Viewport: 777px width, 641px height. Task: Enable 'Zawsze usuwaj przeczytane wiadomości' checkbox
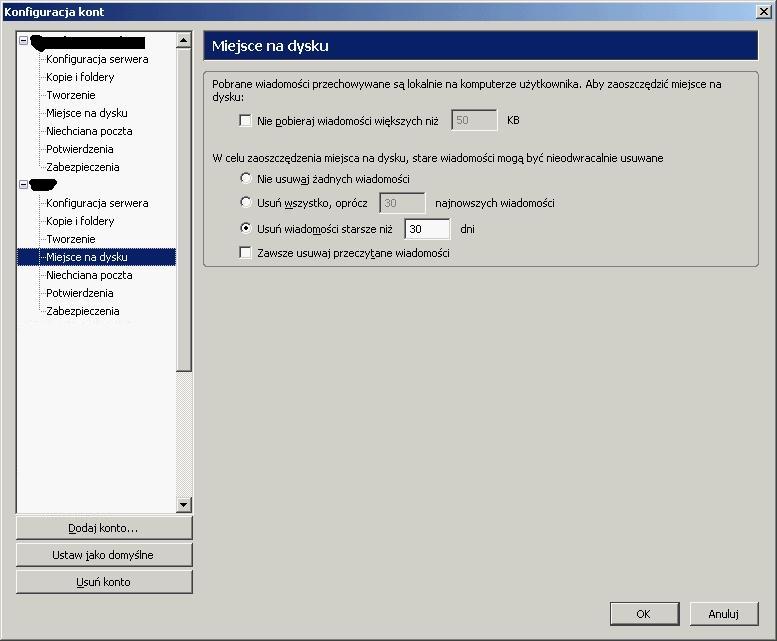click(245, 253)
